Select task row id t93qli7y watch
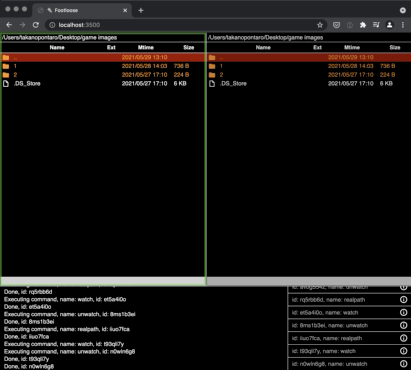The image size is (411, 370). [349, 351]
